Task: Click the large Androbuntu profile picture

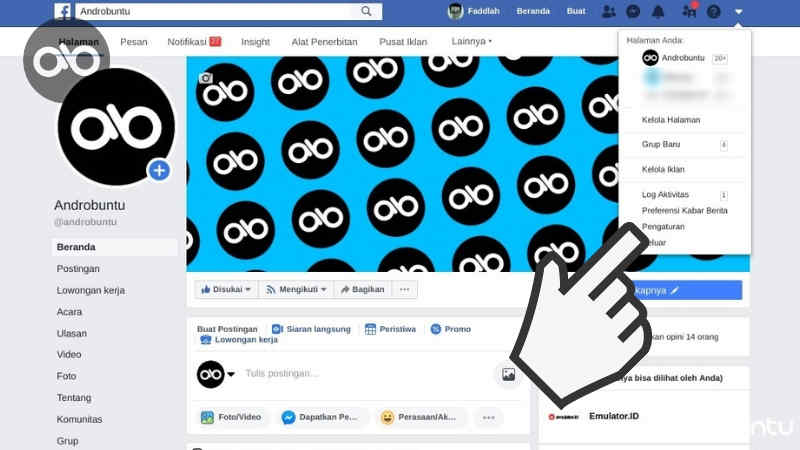Action: click(116, 127)
